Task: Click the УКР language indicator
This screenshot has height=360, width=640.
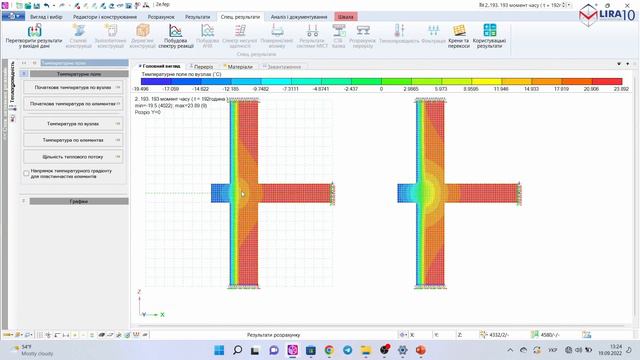Action: [552, 350]
